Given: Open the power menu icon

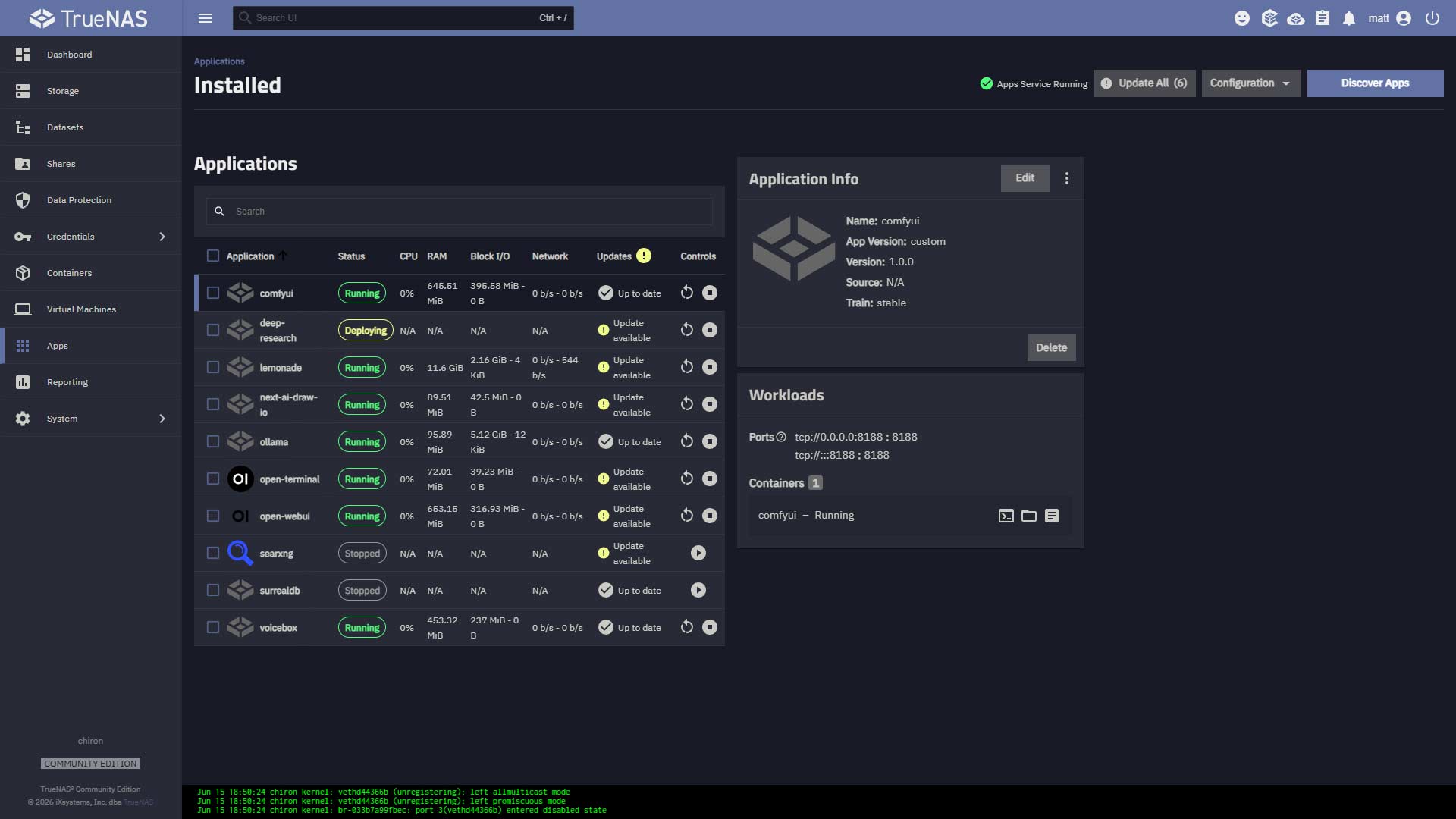Looking at the screenshot, I should 1432,18.
